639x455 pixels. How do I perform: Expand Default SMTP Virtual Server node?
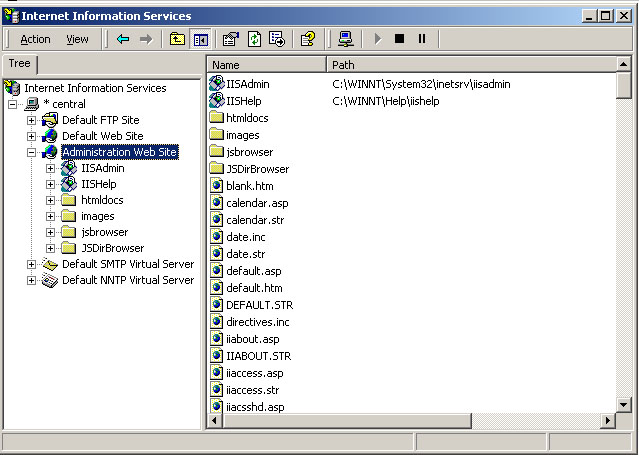coord(31,264)
